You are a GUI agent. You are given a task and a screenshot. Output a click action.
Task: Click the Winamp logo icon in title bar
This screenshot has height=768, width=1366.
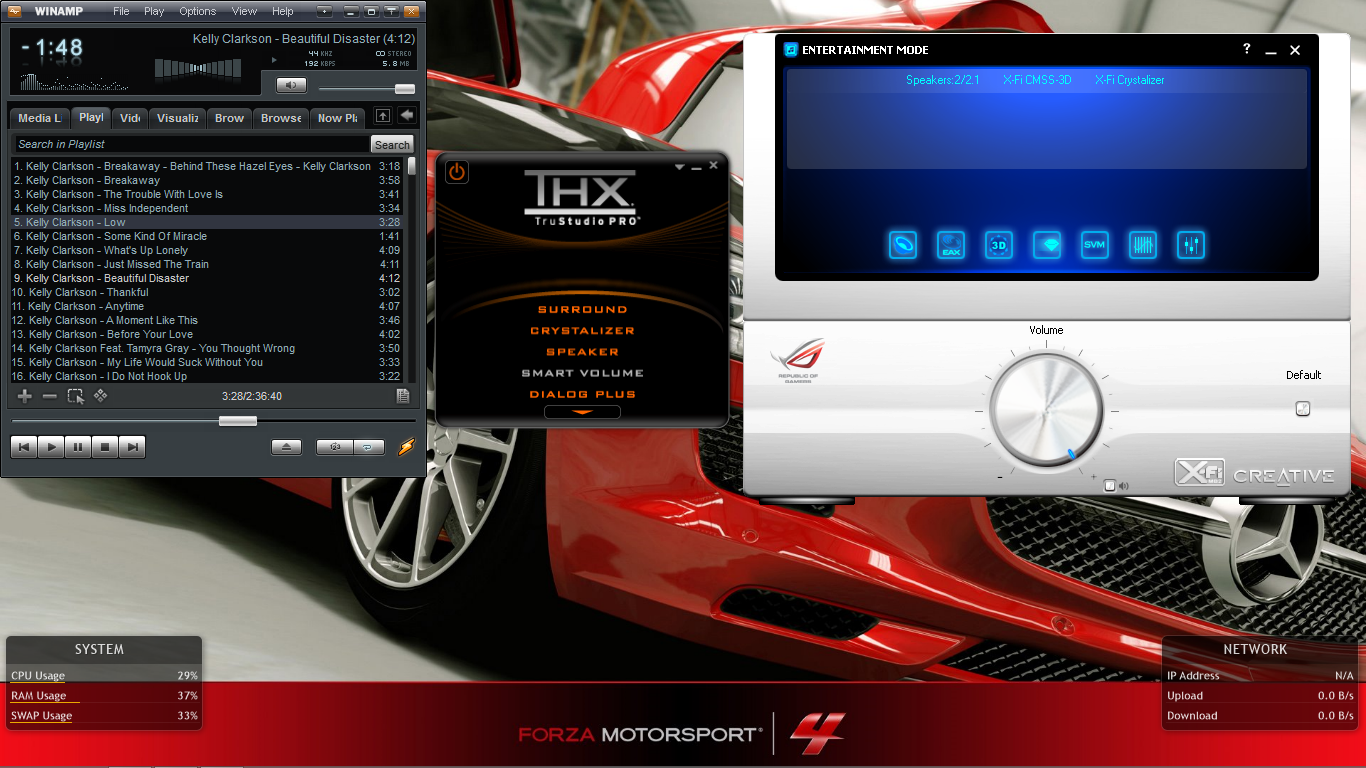[x=15, y=11]
